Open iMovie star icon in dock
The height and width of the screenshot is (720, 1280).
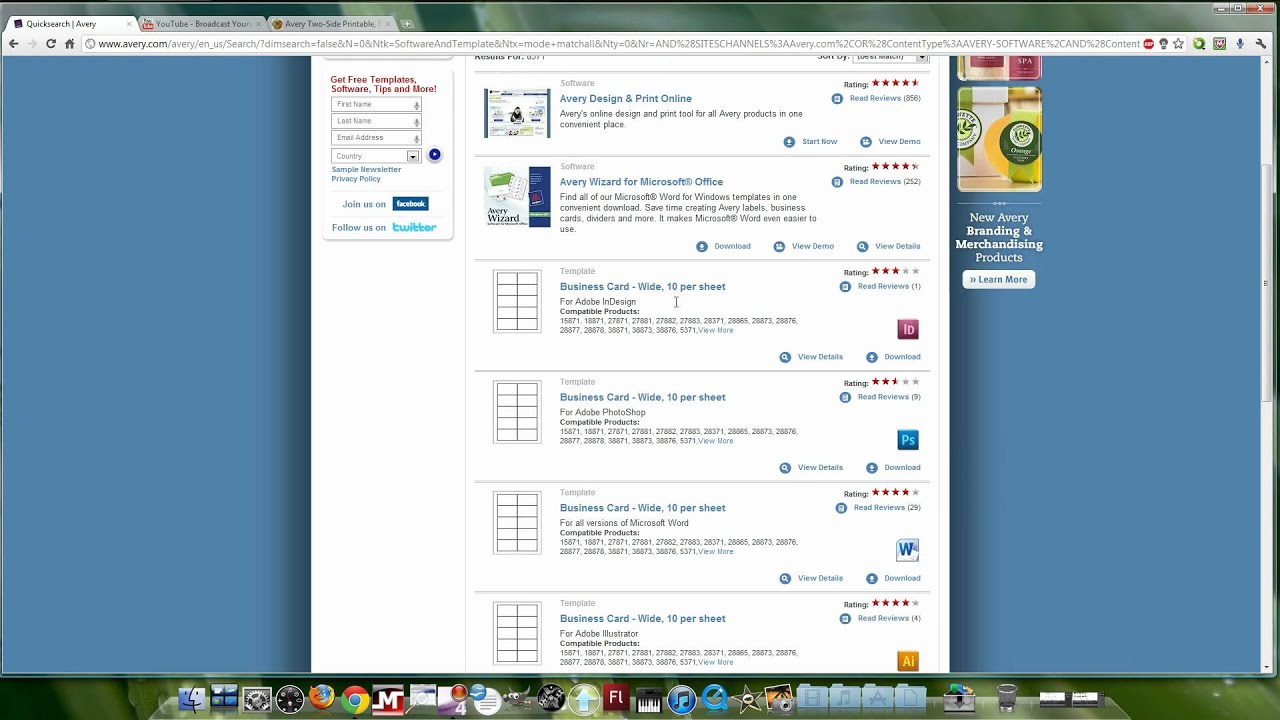(x=747, y=699)
